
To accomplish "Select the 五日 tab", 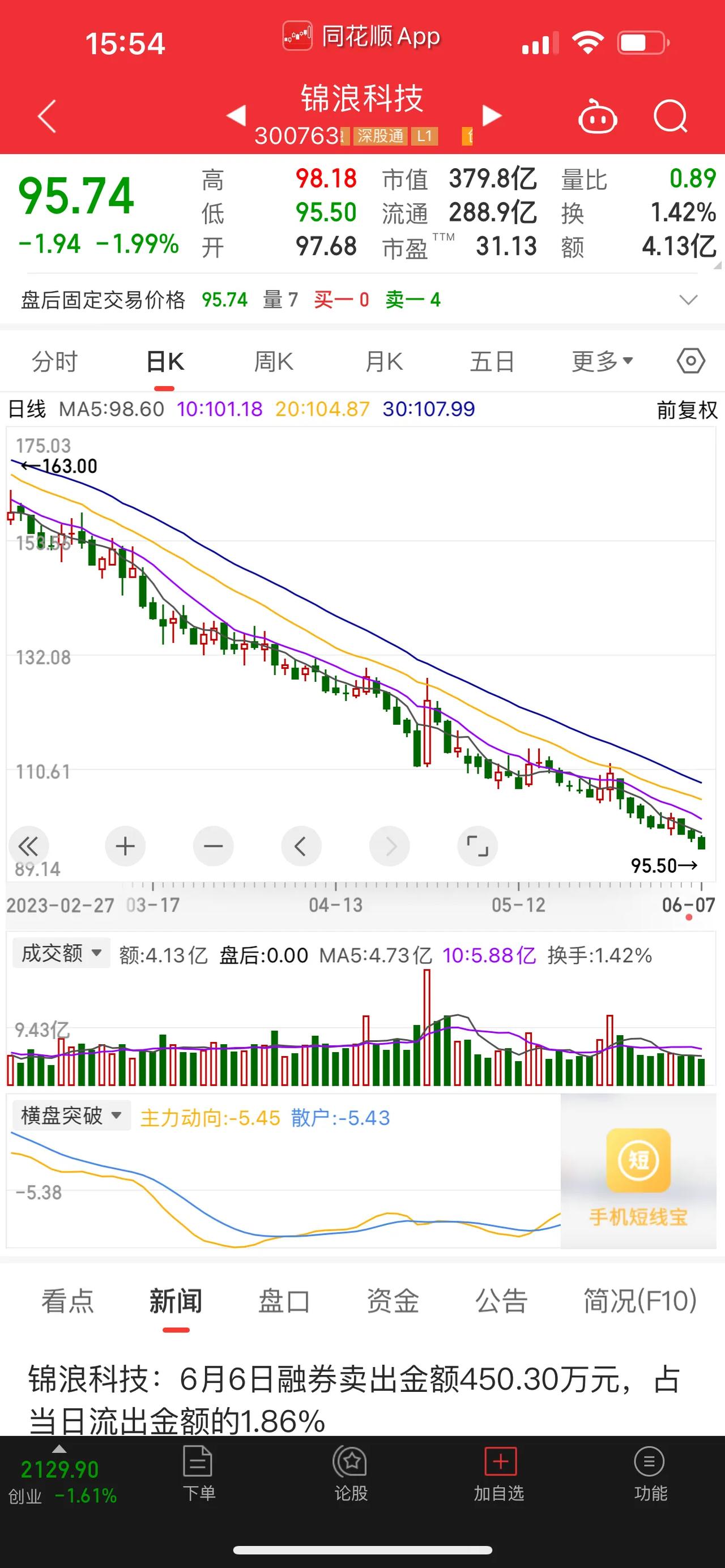I will tap(492, 362).
